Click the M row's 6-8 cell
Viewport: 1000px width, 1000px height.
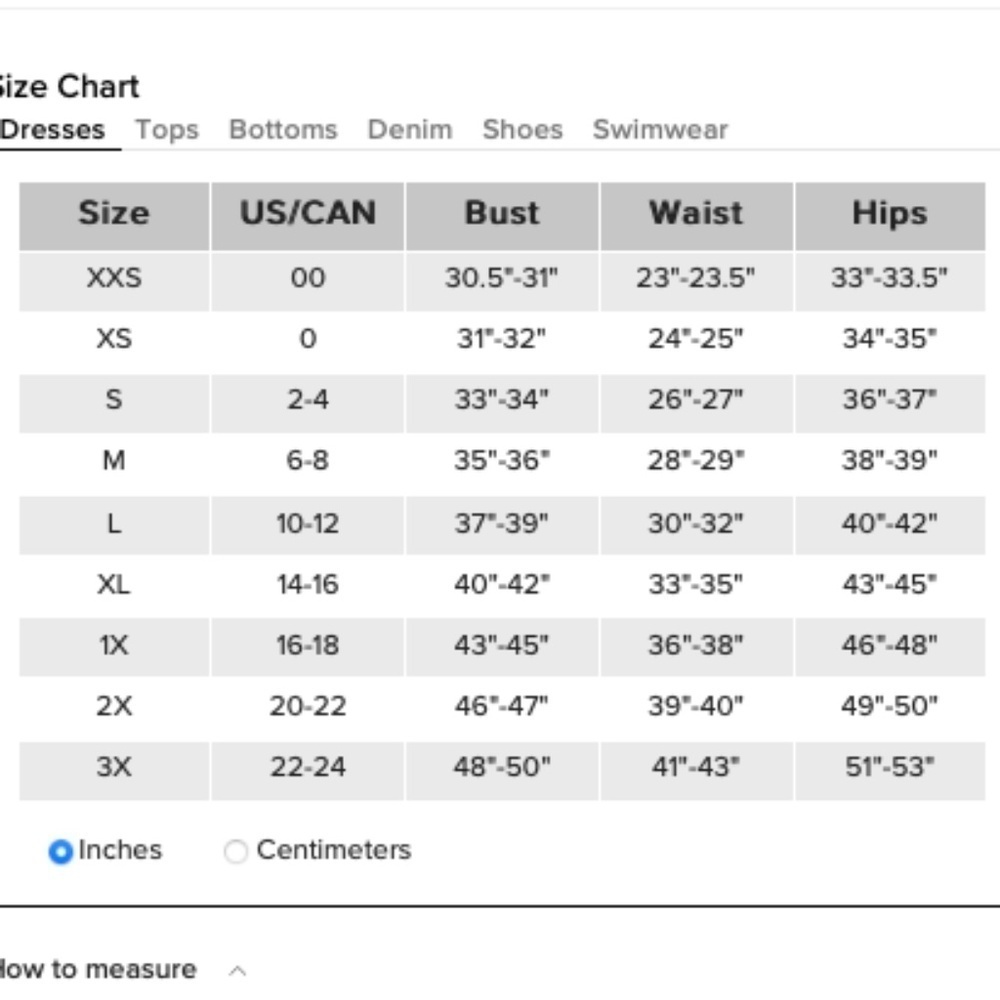coord(307,461)
